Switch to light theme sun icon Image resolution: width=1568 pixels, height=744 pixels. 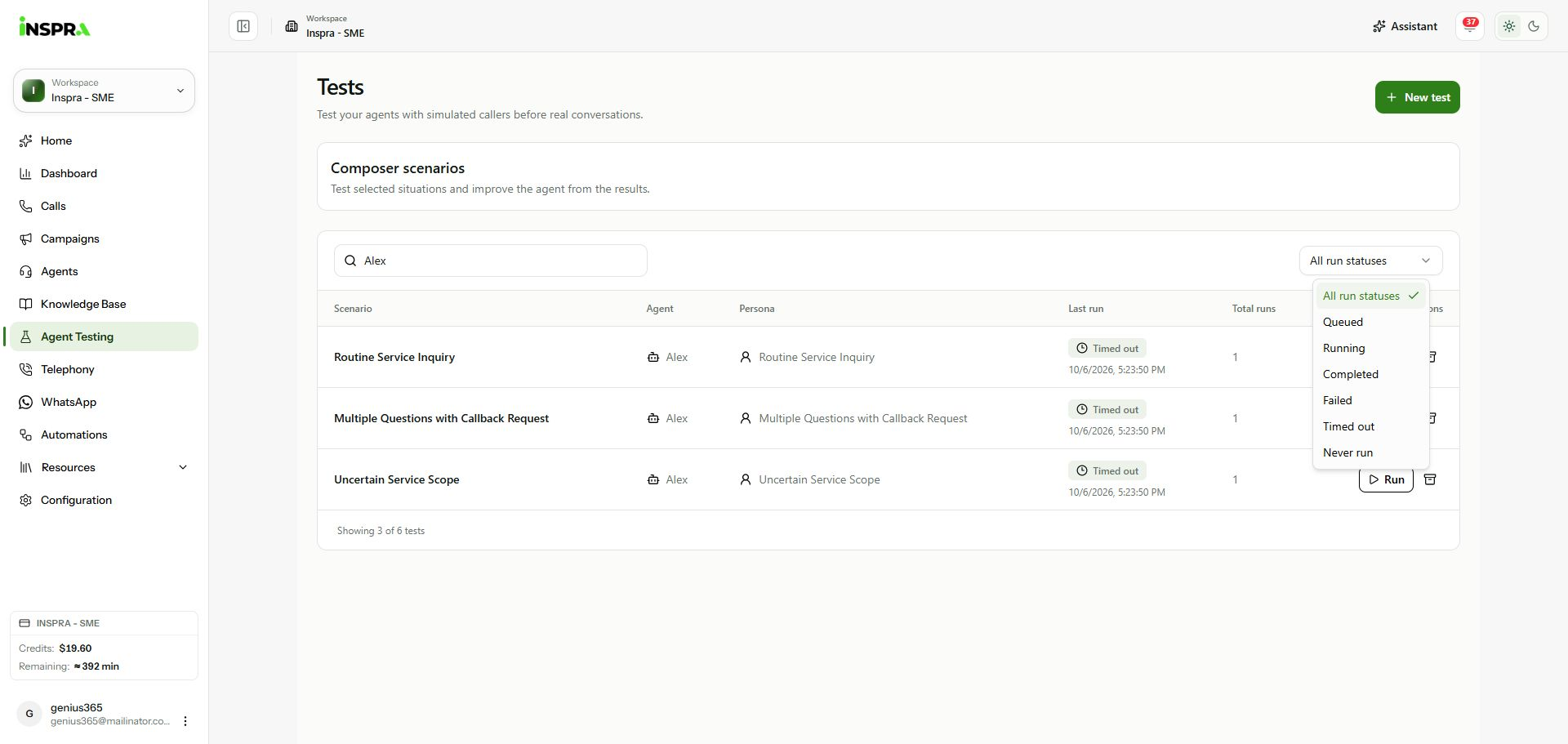coord(1509,26)
